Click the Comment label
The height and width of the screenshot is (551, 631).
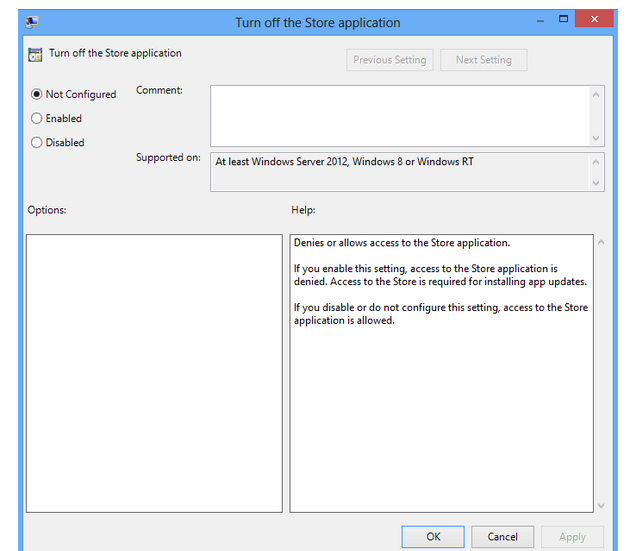(x=159, y=90)
